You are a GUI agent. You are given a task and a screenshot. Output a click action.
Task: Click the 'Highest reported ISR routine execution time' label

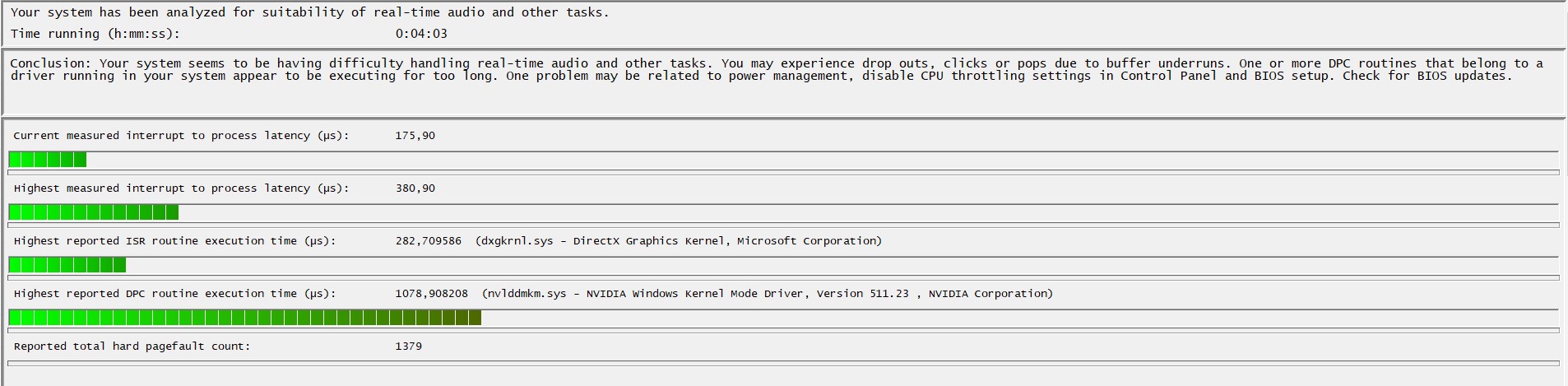pyautogui.click(x=174, y=241)
